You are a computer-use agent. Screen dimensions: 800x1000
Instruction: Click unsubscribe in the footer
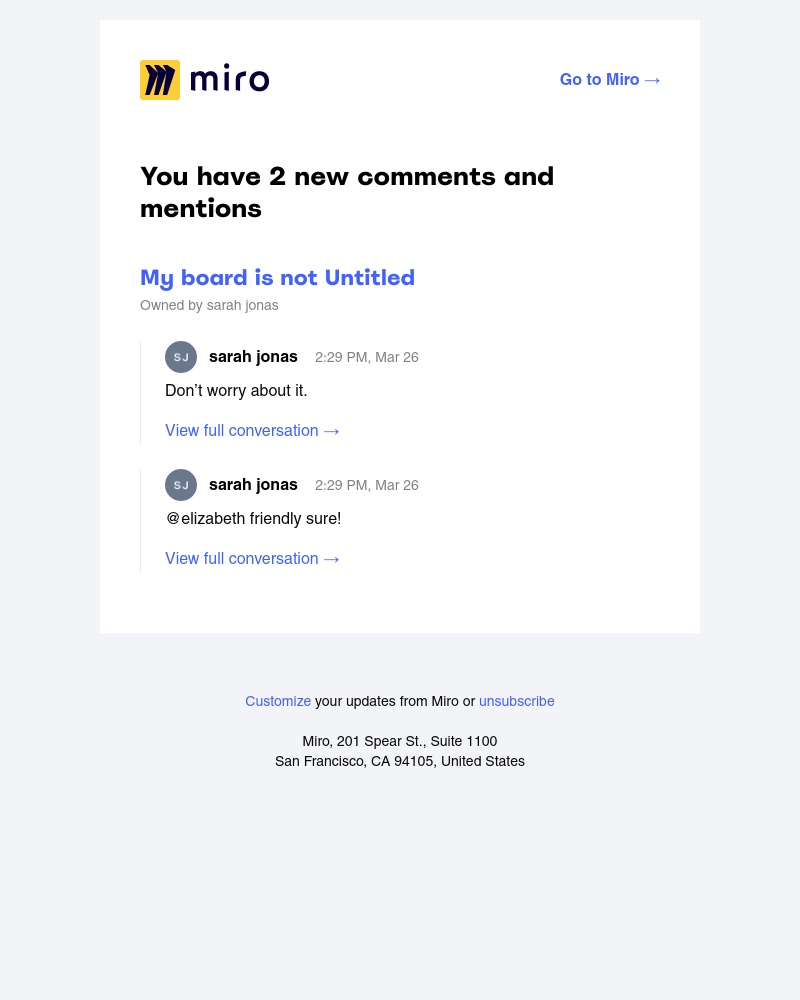(517, 701)
